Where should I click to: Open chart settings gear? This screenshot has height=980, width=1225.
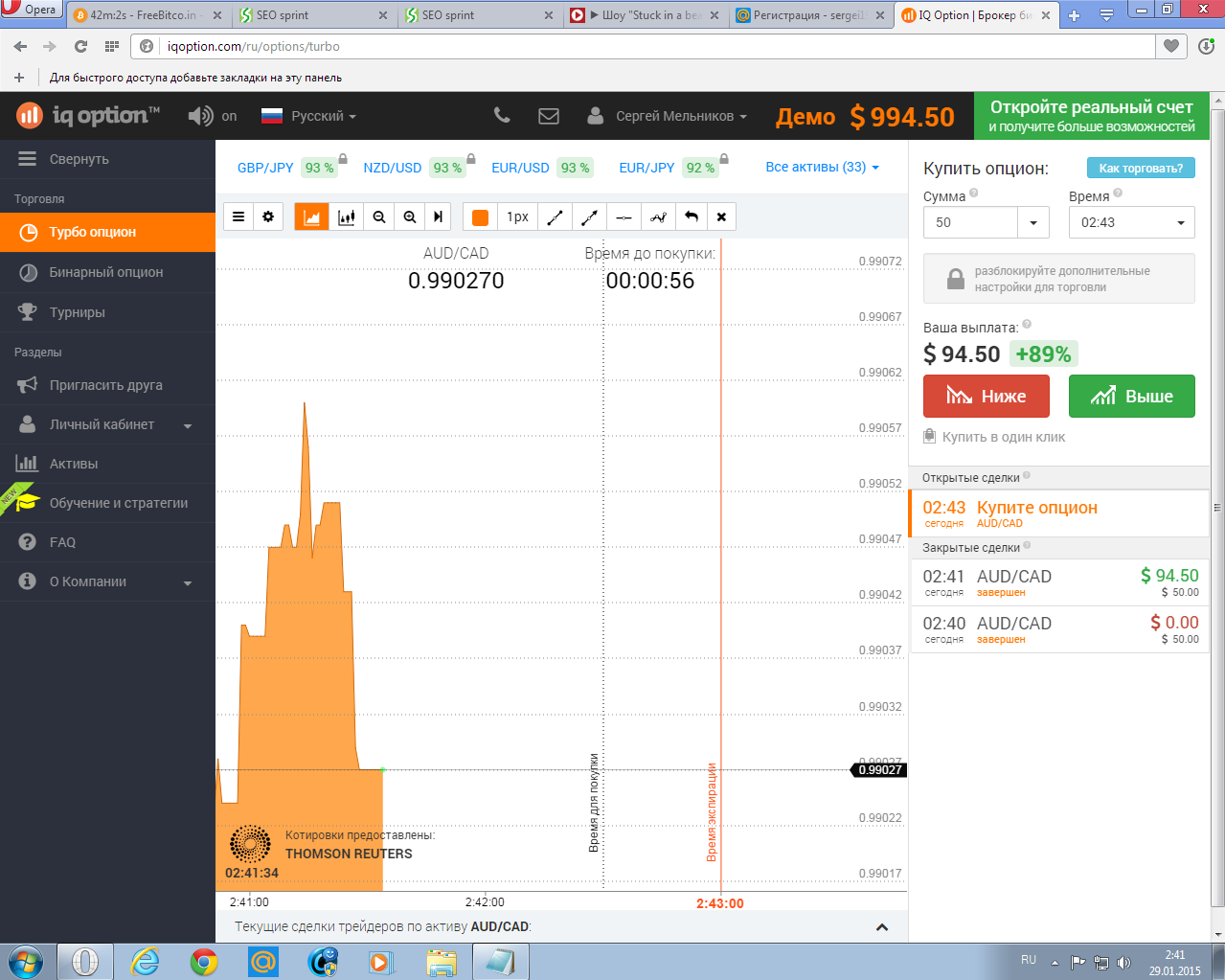tap(268, 217)
